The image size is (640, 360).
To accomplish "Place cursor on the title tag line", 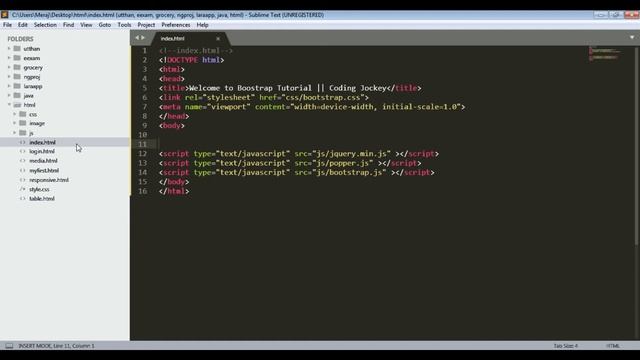I will (290, 88).
